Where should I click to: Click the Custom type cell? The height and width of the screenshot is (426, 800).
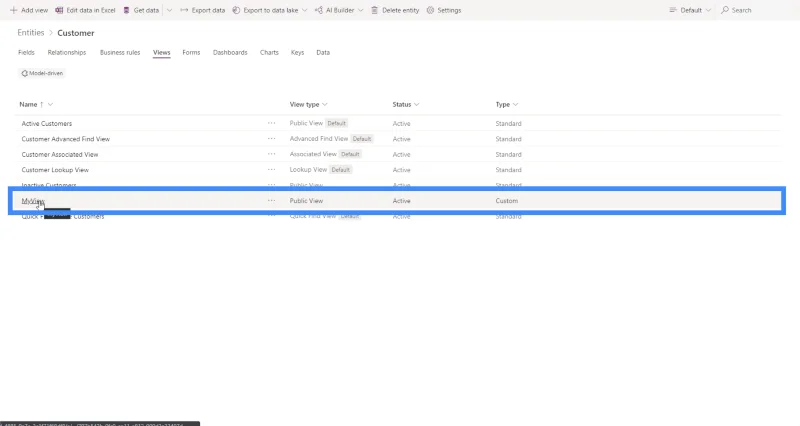pos(507,201)
